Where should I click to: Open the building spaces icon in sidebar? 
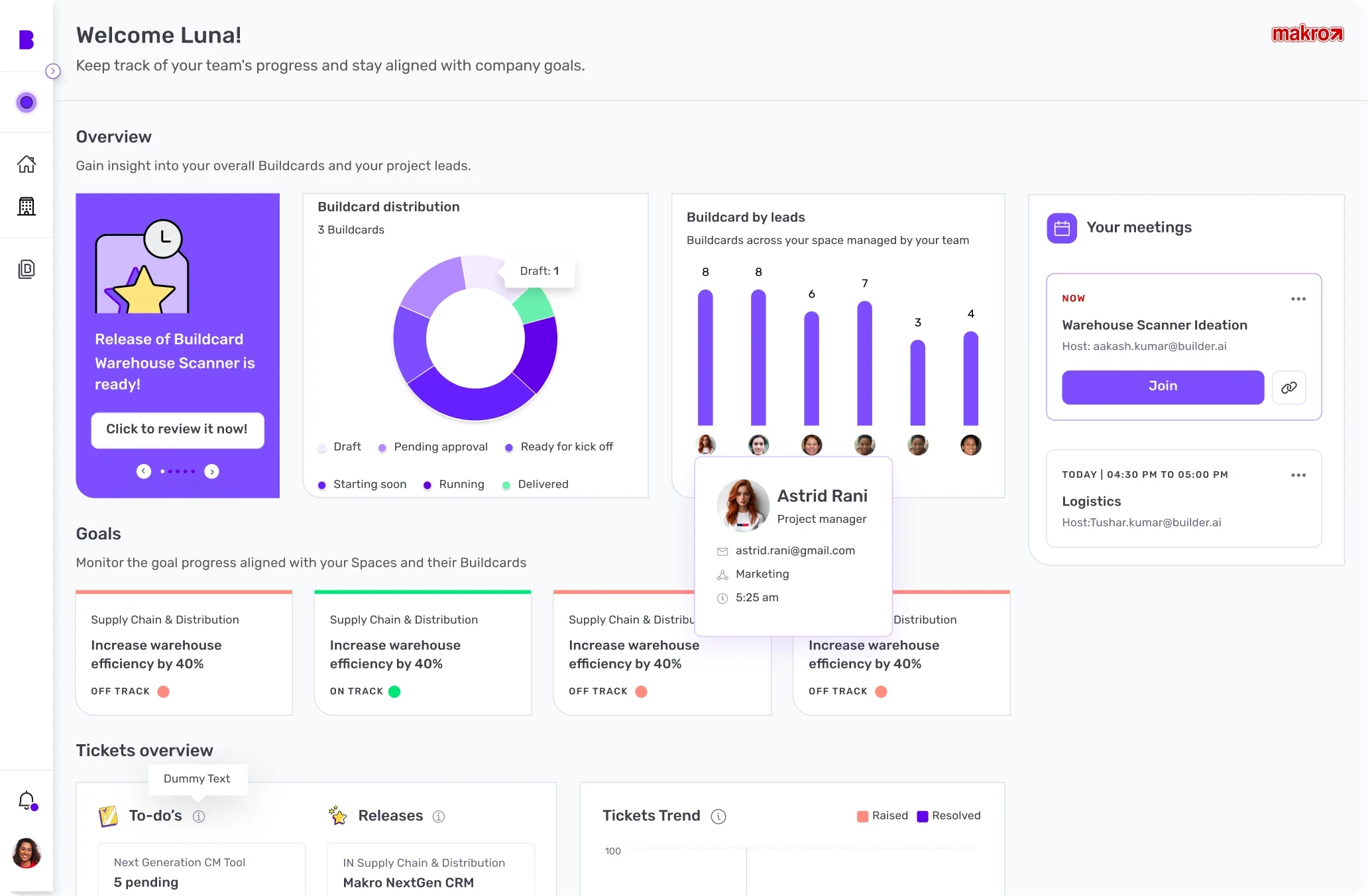27,206
